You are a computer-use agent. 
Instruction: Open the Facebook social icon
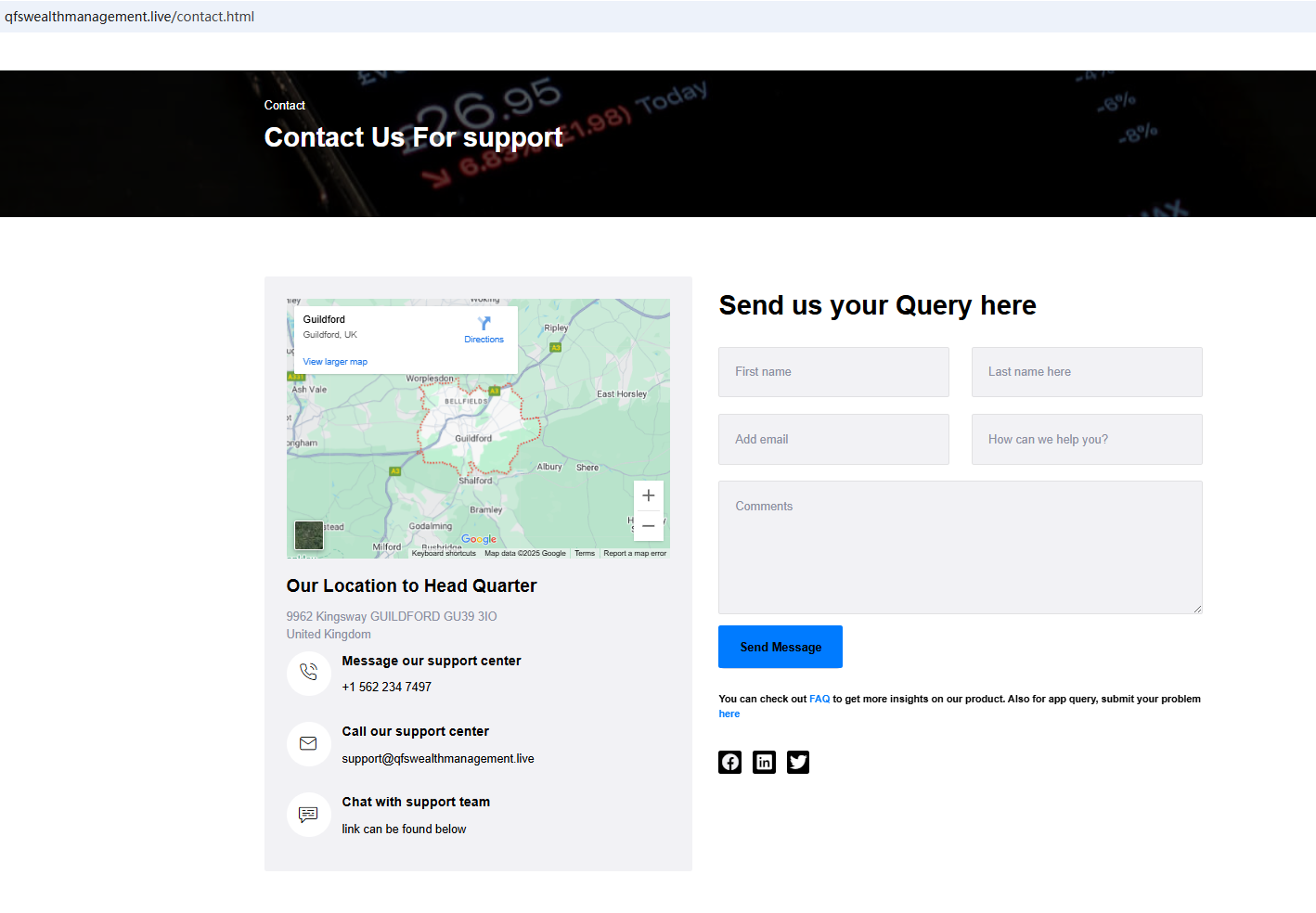730,762
